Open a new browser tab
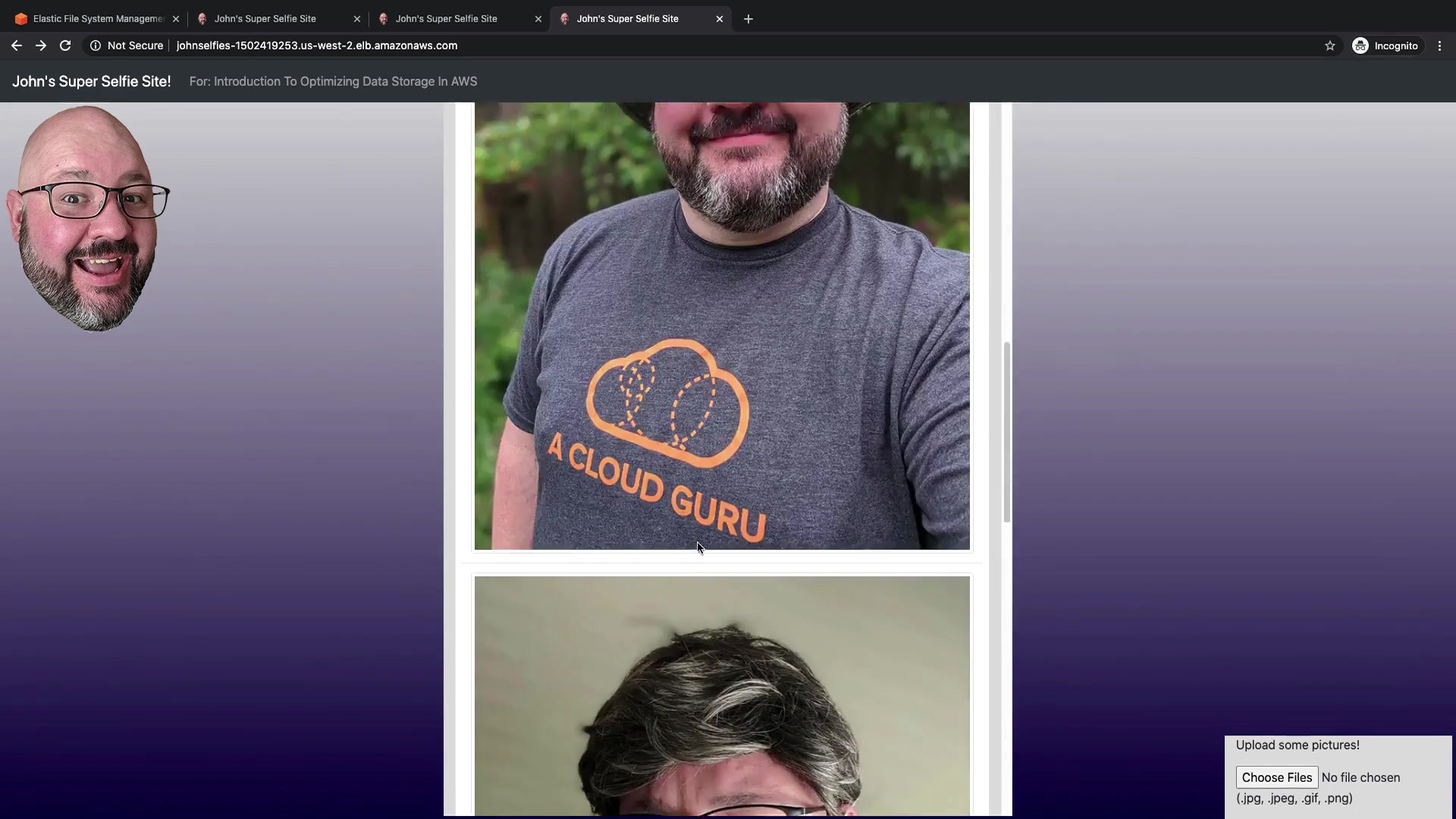Image resolution: width=1456 pixels, height=819 pixels. click(x=748, y=19)
